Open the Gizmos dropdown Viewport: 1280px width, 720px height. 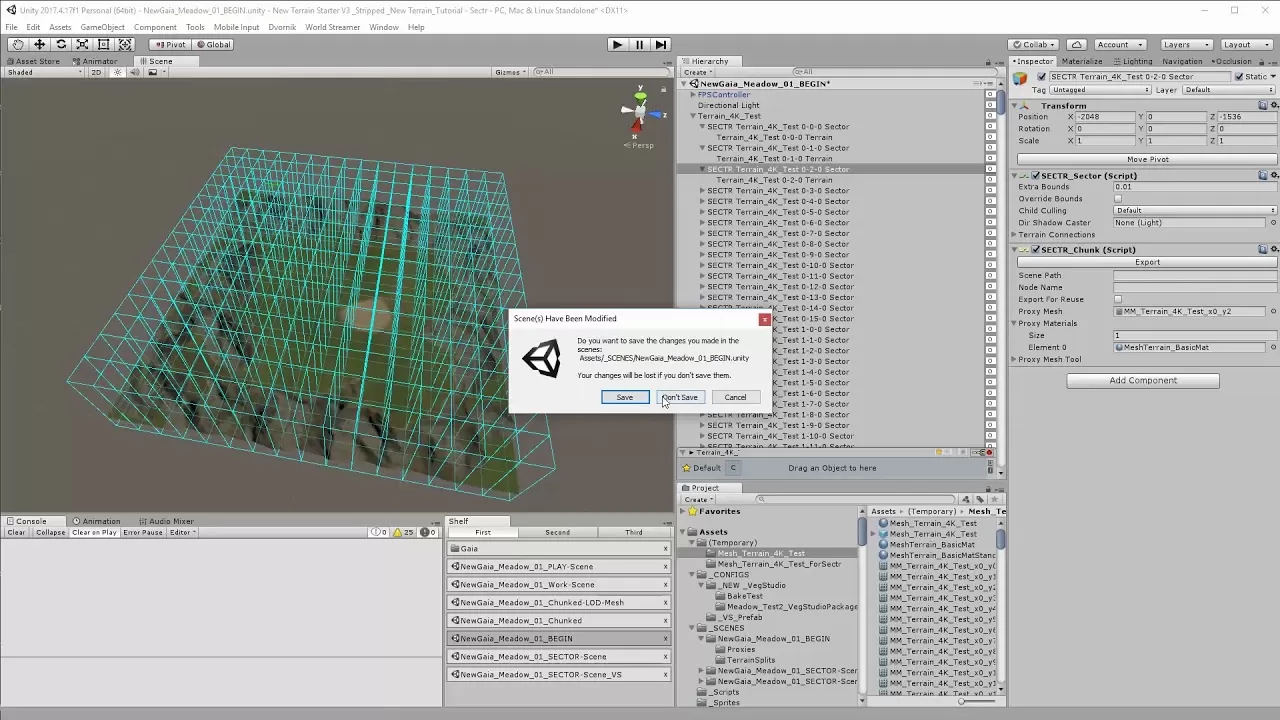[x=510, y=72]
